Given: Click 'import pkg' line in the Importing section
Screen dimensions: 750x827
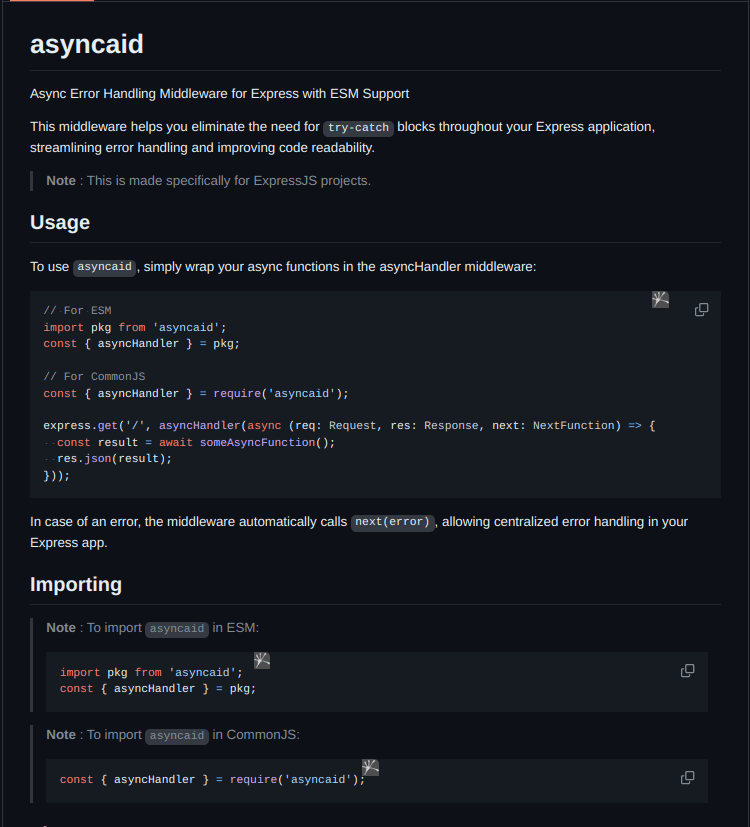Looking at the screenshot, I should coord(151,672).
